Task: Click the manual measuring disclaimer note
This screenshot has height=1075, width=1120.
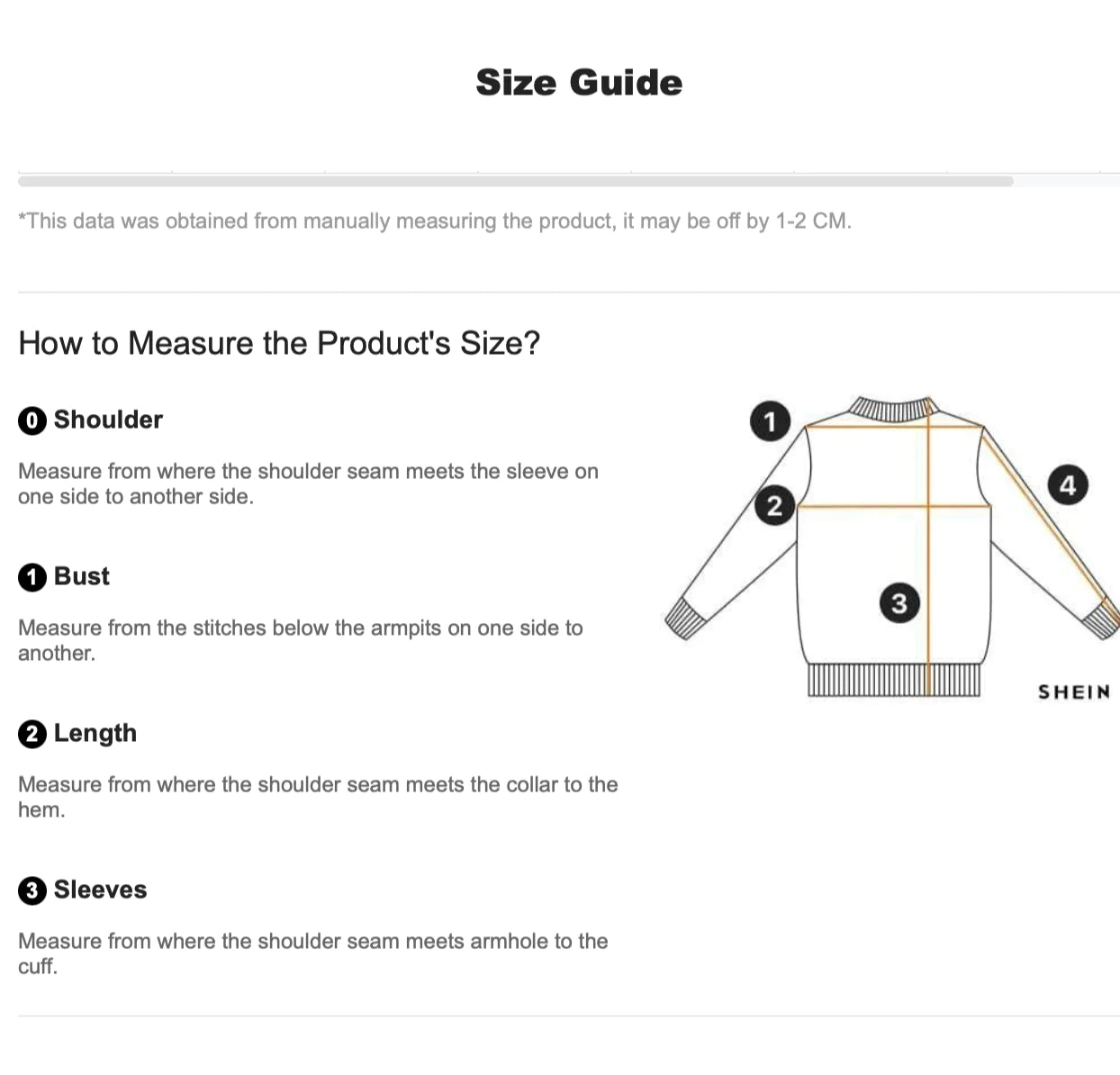Action: point(434,221)
